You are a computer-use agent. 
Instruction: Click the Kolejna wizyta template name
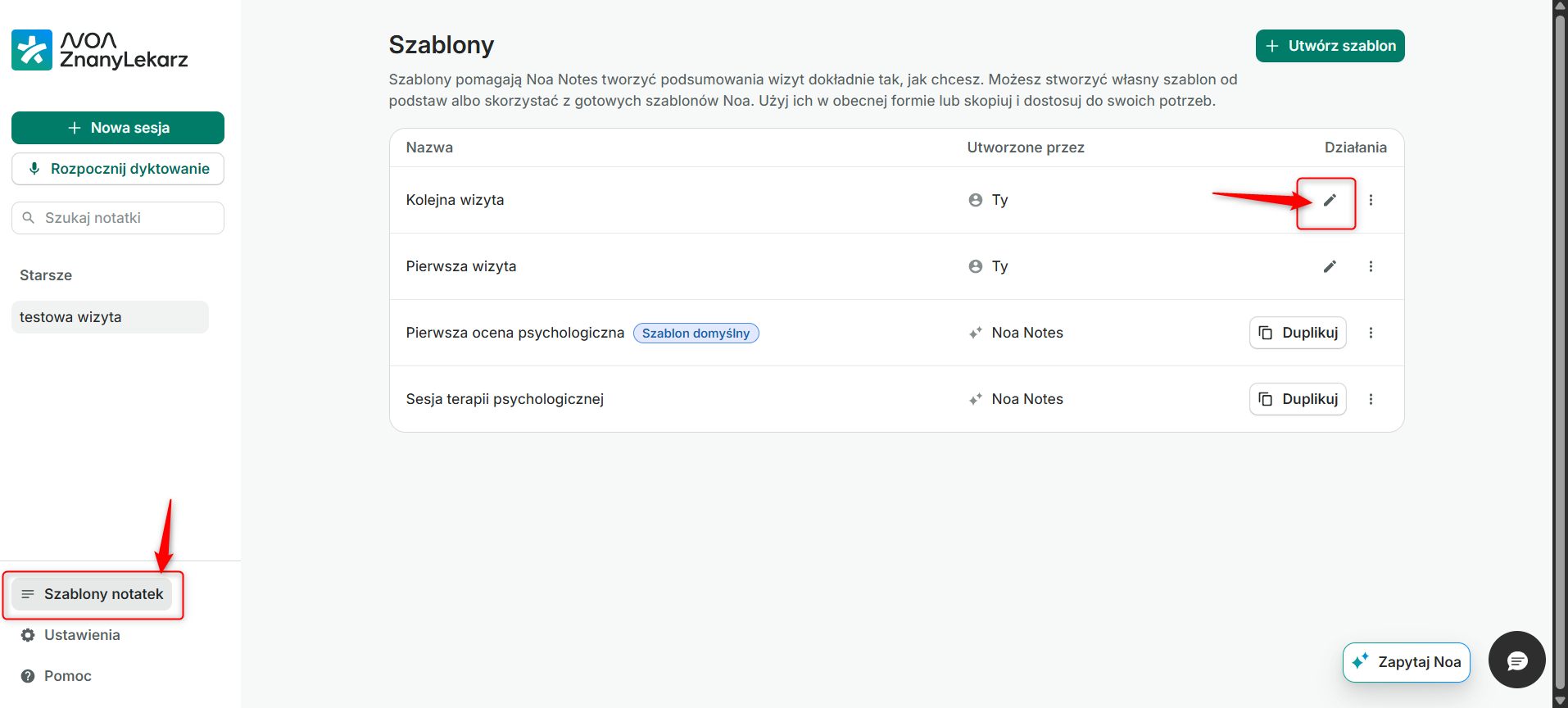455,200
